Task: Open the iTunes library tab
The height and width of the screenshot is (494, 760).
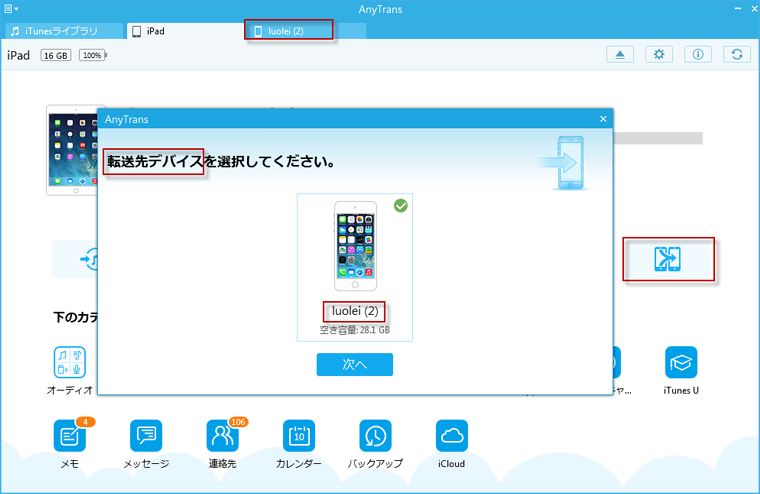Action: [x=63, y=31]
